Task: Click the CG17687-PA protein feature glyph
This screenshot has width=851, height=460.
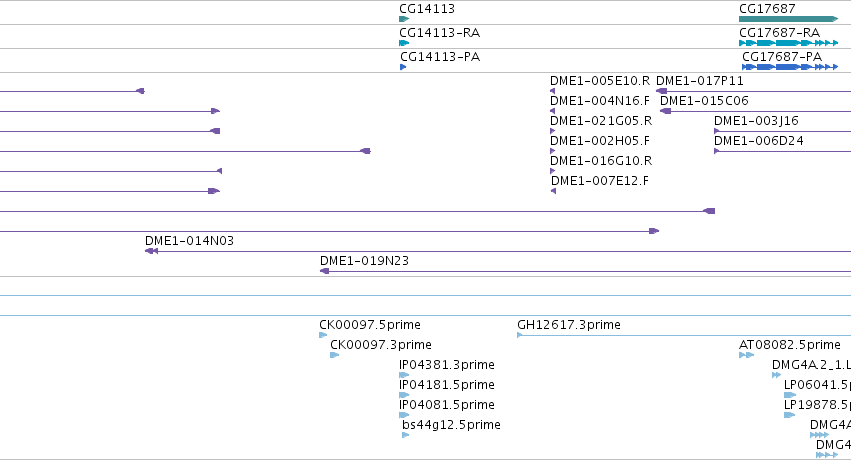Action: 790,67
